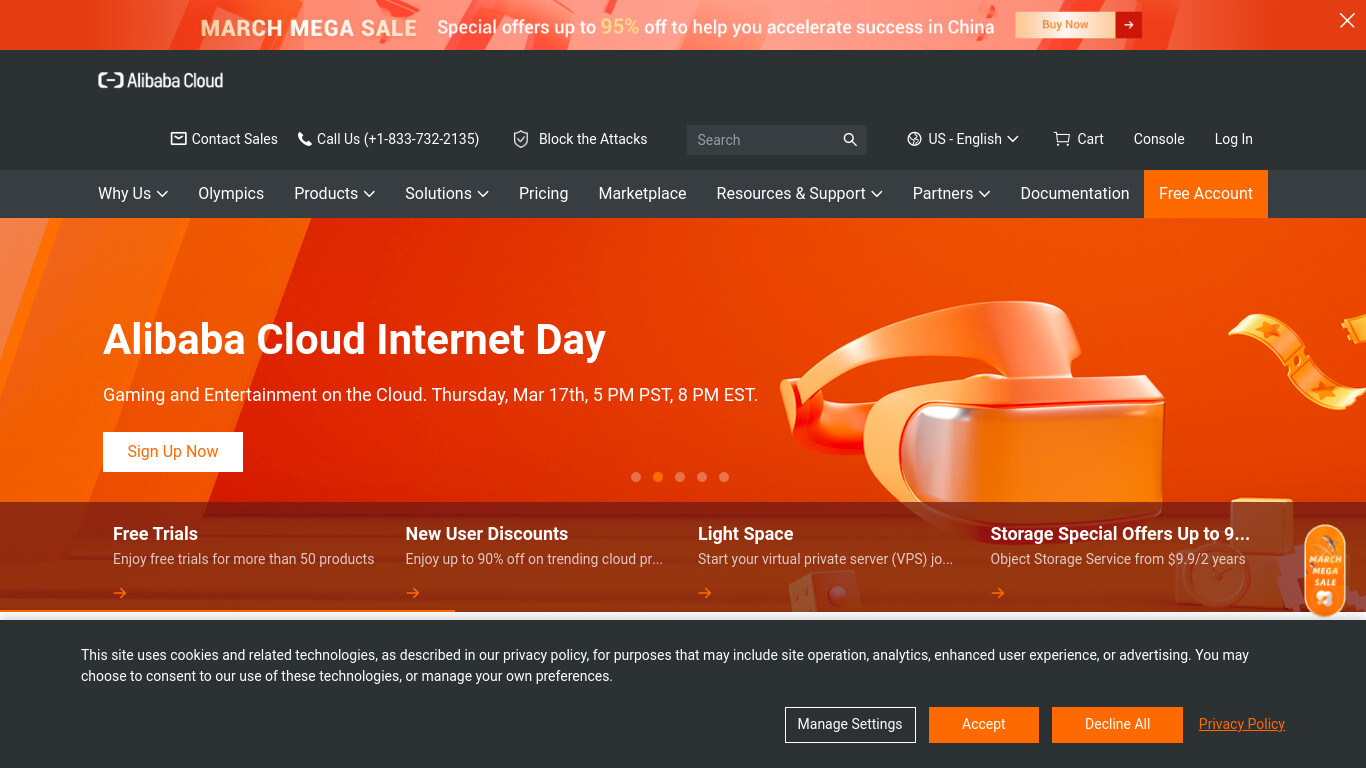Screen dimensions: 1366x768
Task: Click the search magnifier icon
Action: pos(850,140)
